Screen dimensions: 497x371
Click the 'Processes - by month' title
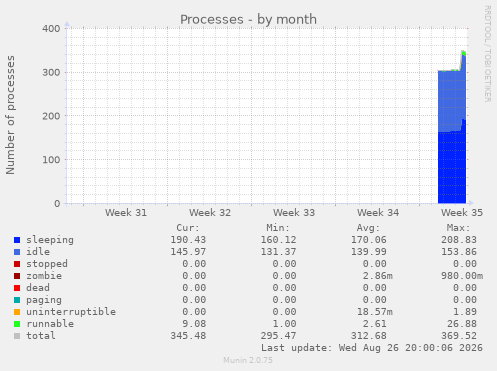coord(248,20)
